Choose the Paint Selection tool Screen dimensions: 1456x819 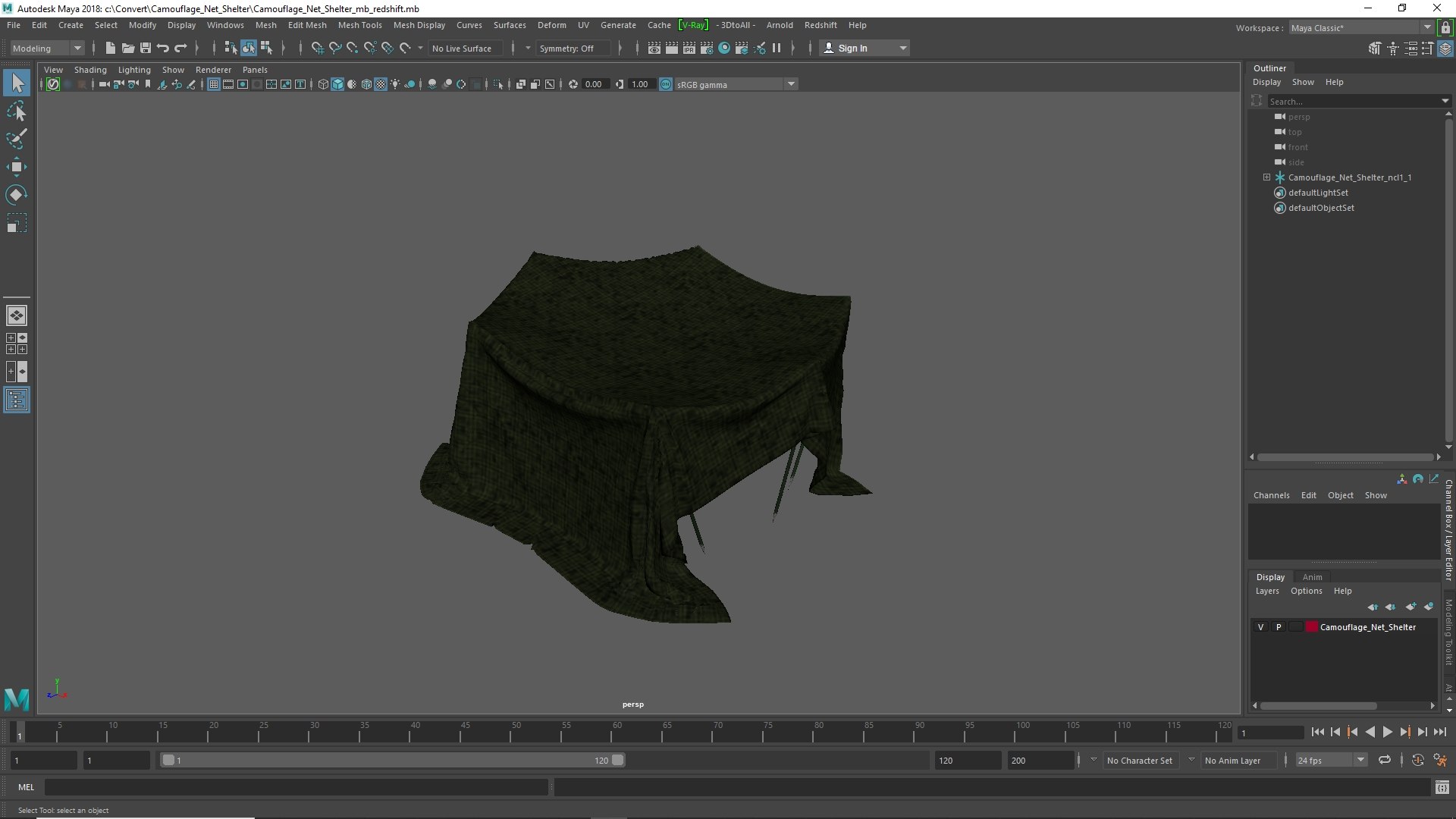point(17,139)
